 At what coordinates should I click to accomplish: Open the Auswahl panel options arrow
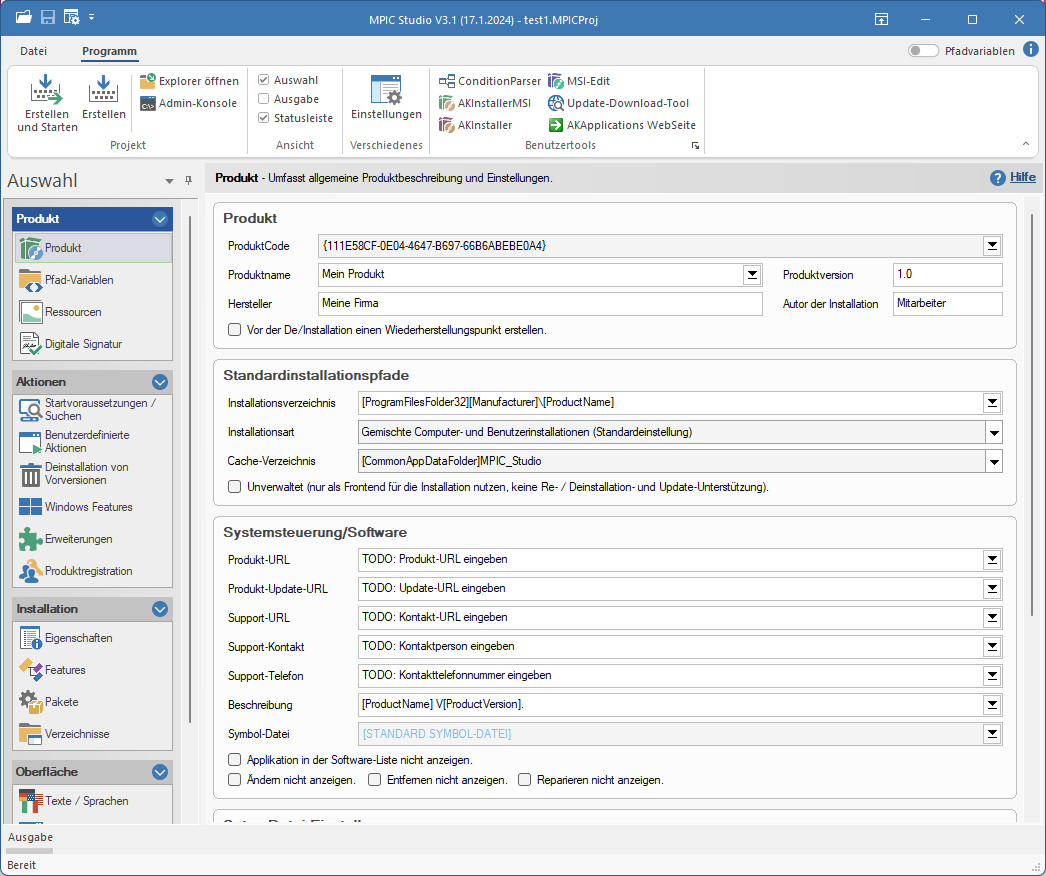[169, 181]
